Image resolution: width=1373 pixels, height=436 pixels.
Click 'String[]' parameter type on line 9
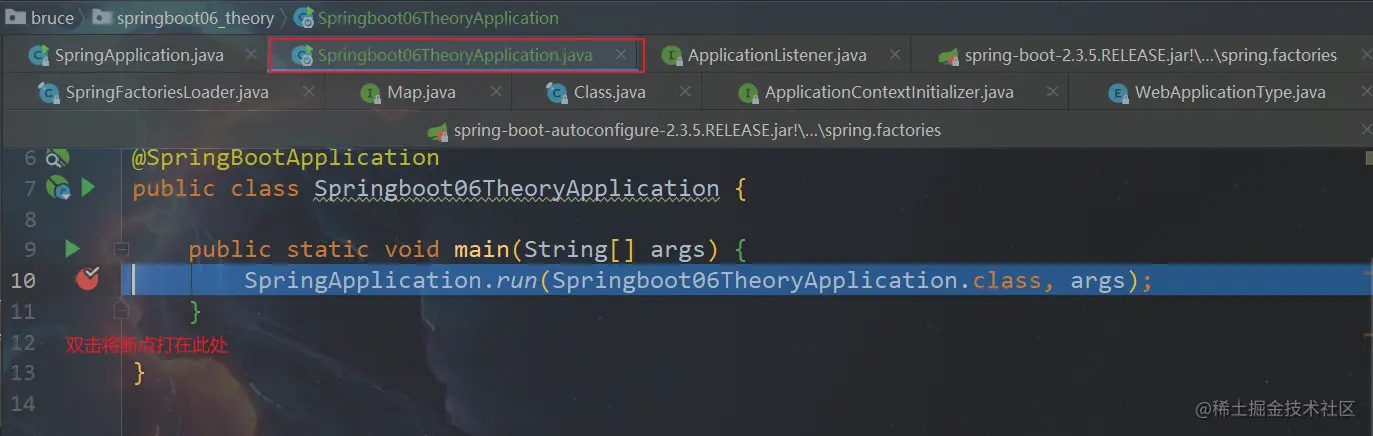point(580,249)
